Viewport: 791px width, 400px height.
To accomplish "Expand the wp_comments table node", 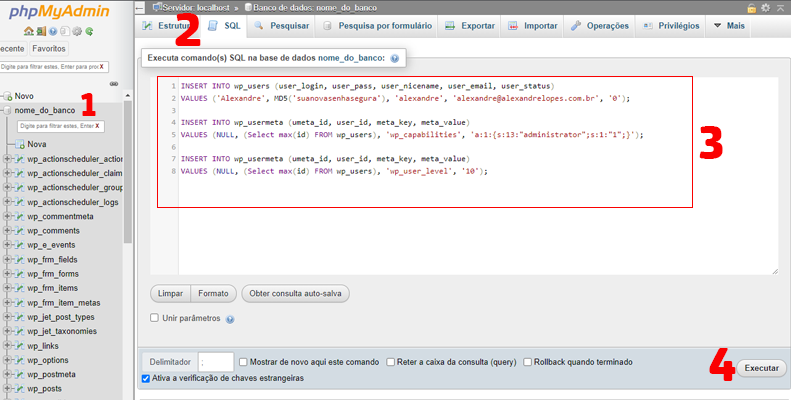I will 7,230.
